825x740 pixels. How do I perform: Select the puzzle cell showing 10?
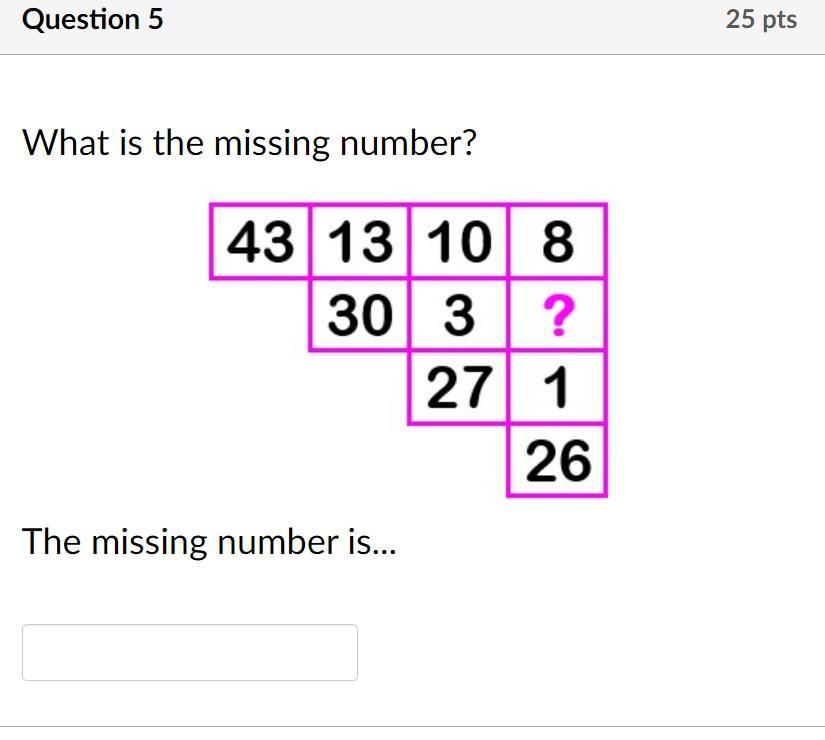[x=459, y=241]
